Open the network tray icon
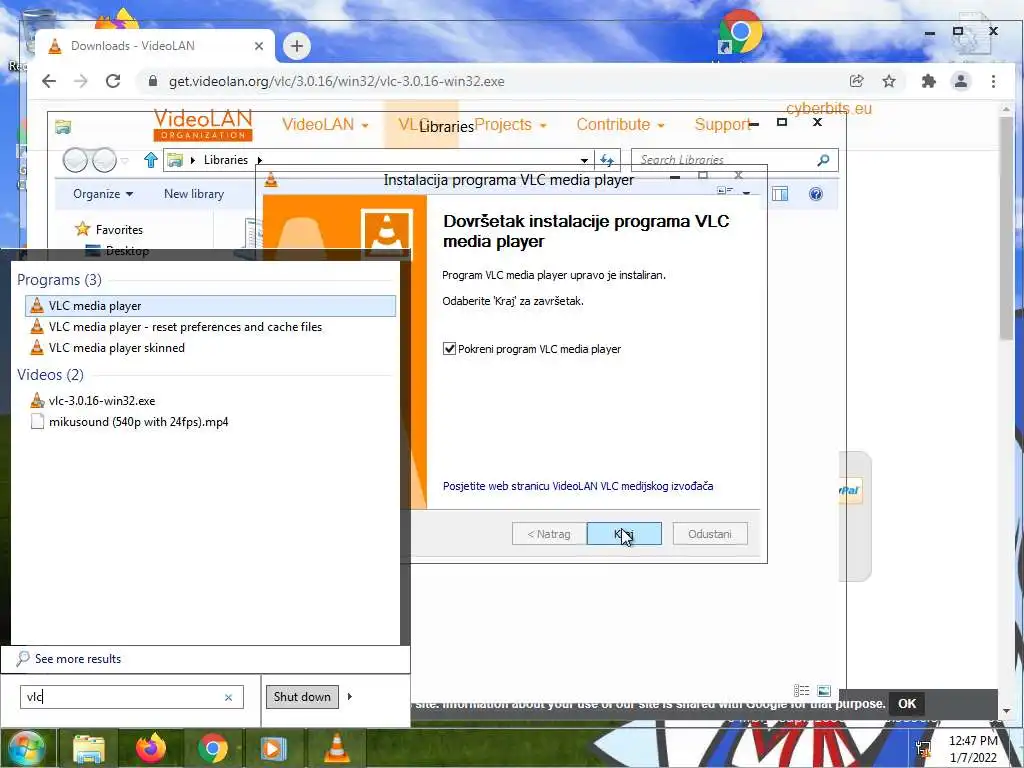The image size is (1024, 768). click(x=923, y=749)
